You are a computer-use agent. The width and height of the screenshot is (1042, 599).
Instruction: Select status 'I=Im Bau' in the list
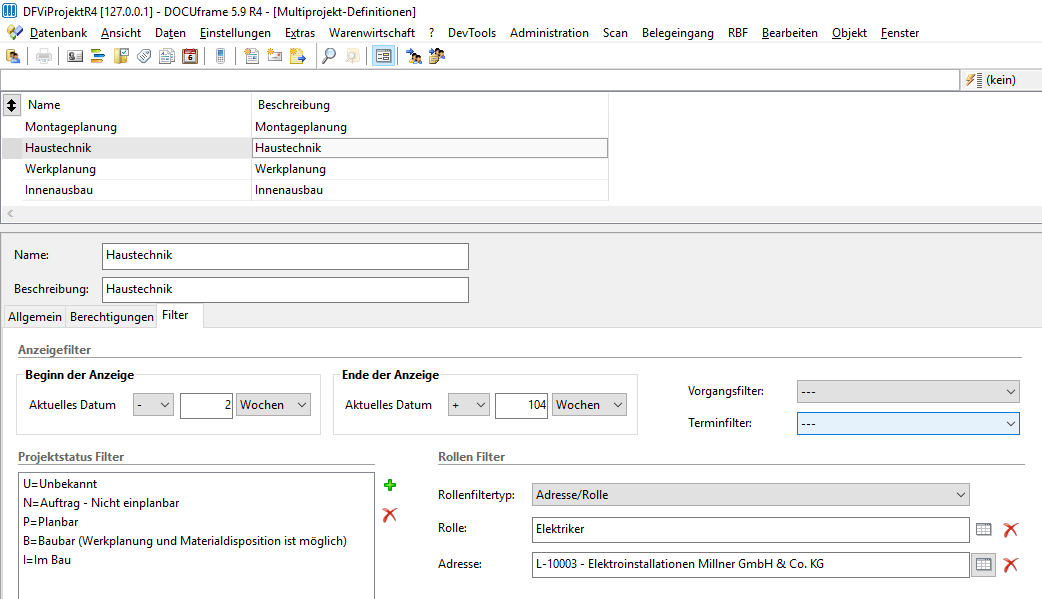click(x=47, y=560)
